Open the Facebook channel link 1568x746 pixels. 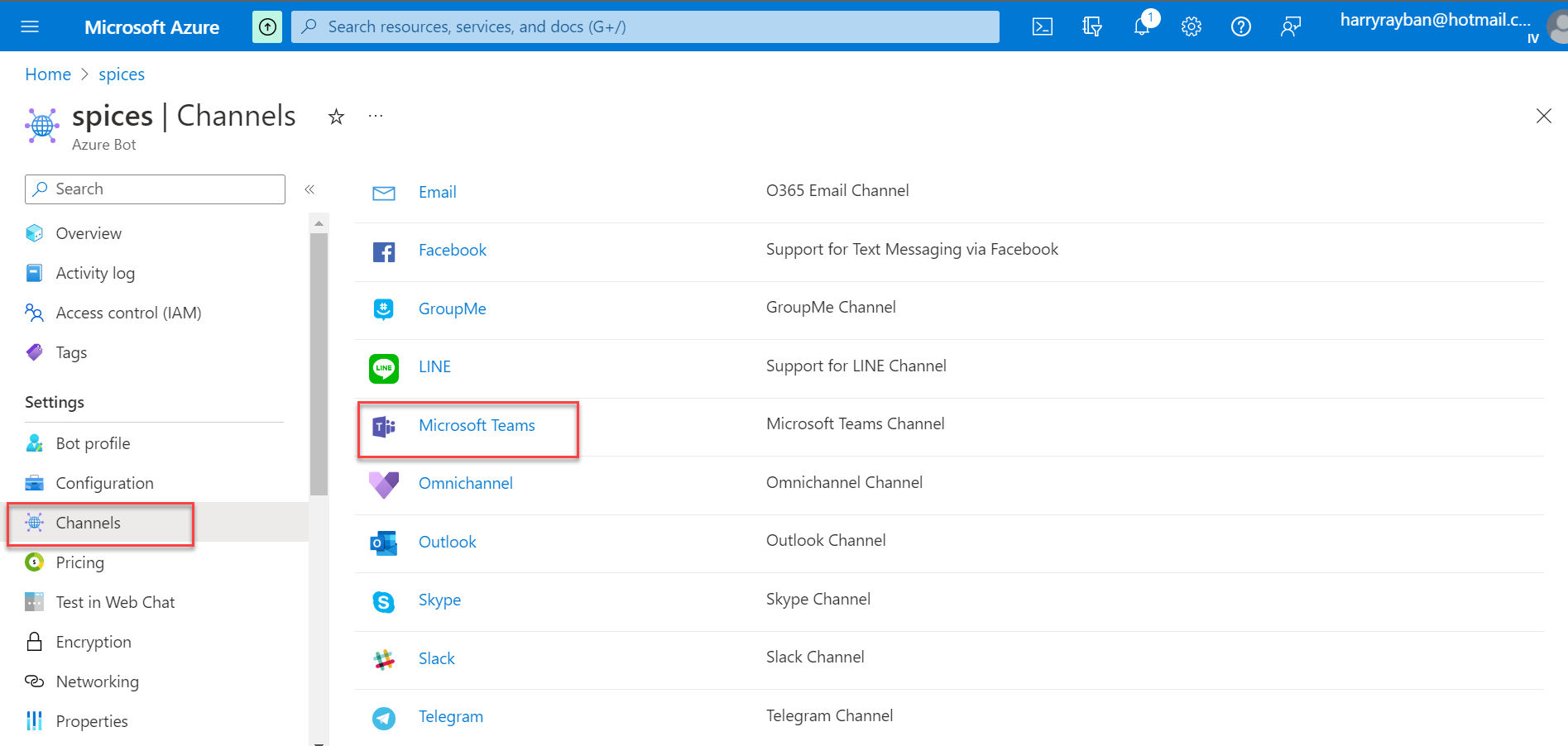(453, 251)
